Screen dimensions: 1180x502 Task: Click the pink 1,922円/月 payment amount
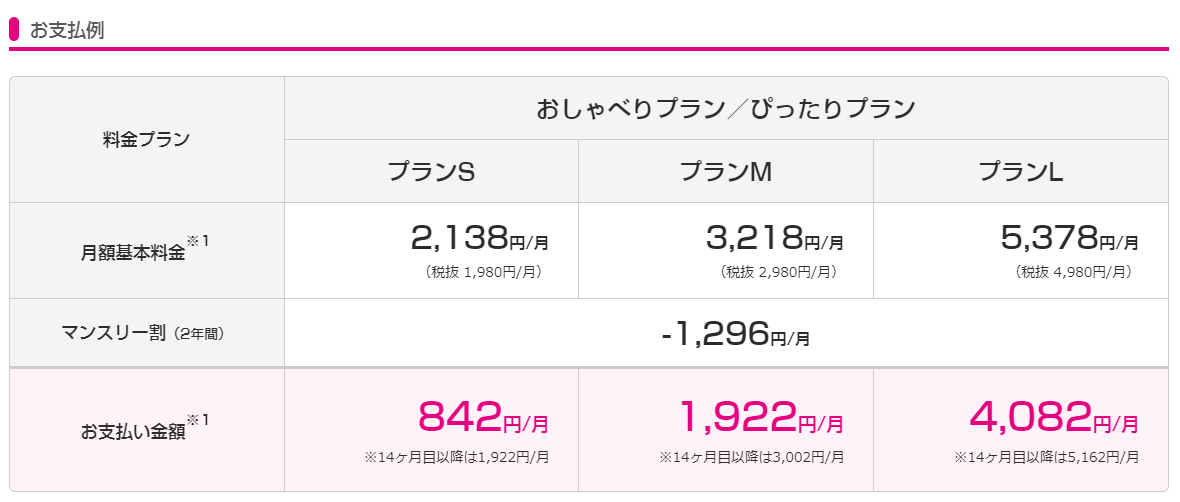(760, 417)
